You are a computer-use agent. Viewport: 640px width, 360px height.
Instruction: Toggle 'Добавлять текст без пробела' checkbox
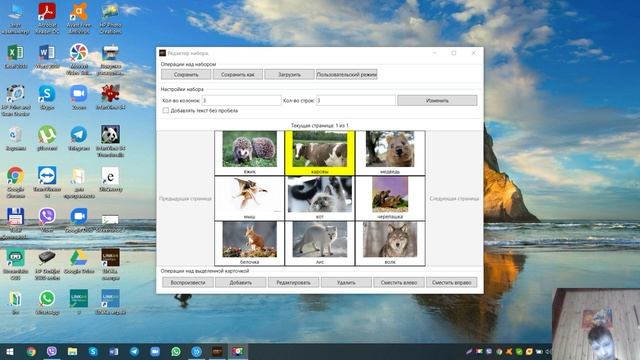[166, 110]
